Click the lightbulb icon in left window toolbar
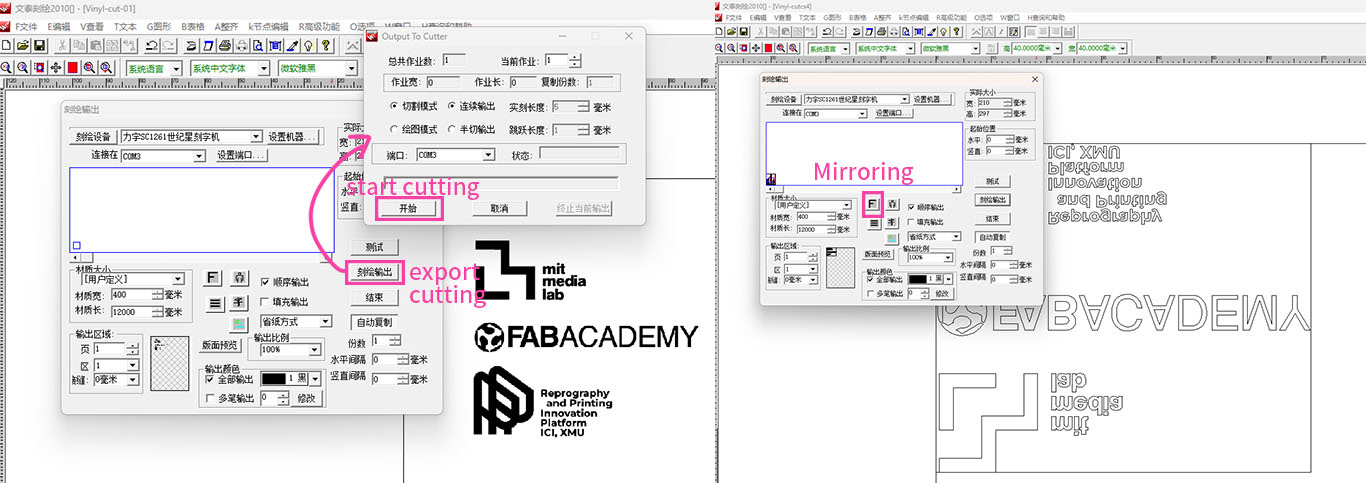Viewport: 1366px width, 483px height. (x=309, y=45)
